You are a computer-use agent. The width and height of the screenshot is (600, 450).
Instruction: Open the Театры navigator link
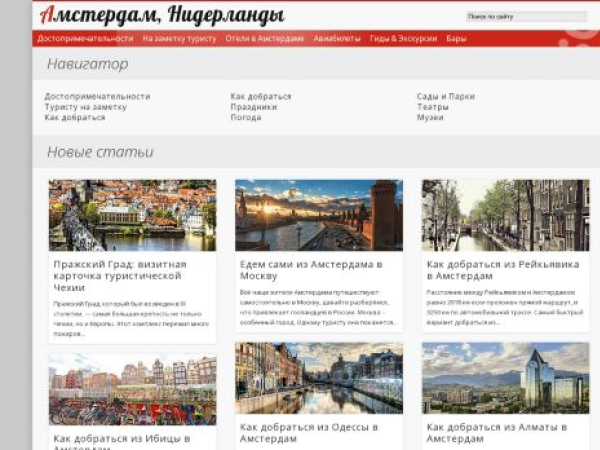(x=433, y=107)
